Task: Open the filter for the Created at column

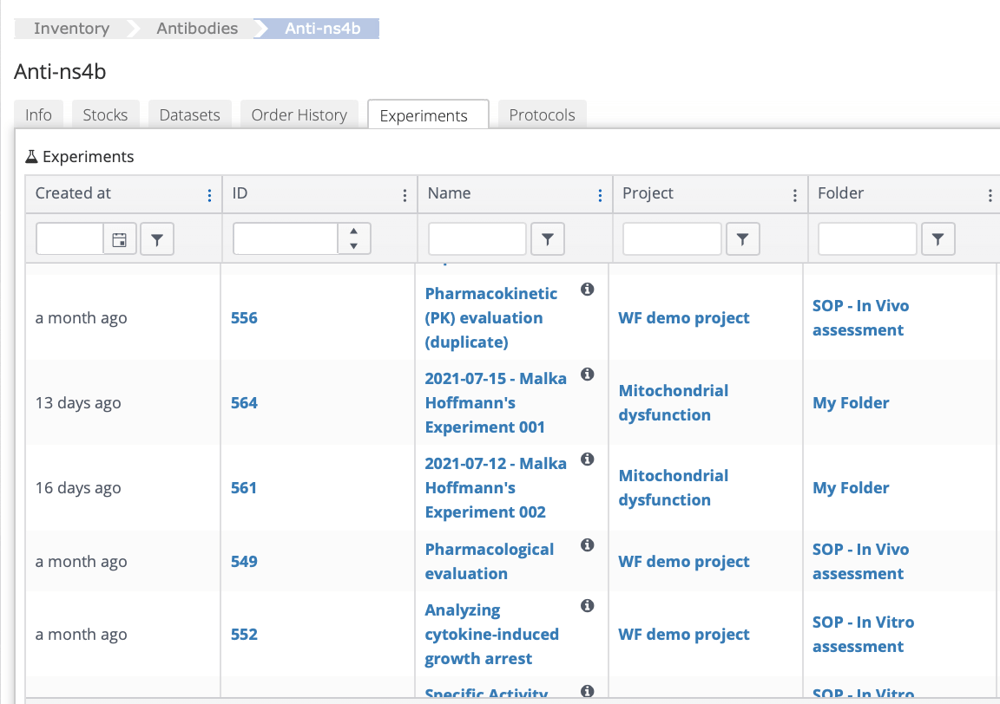Action: tap(157, 238)
